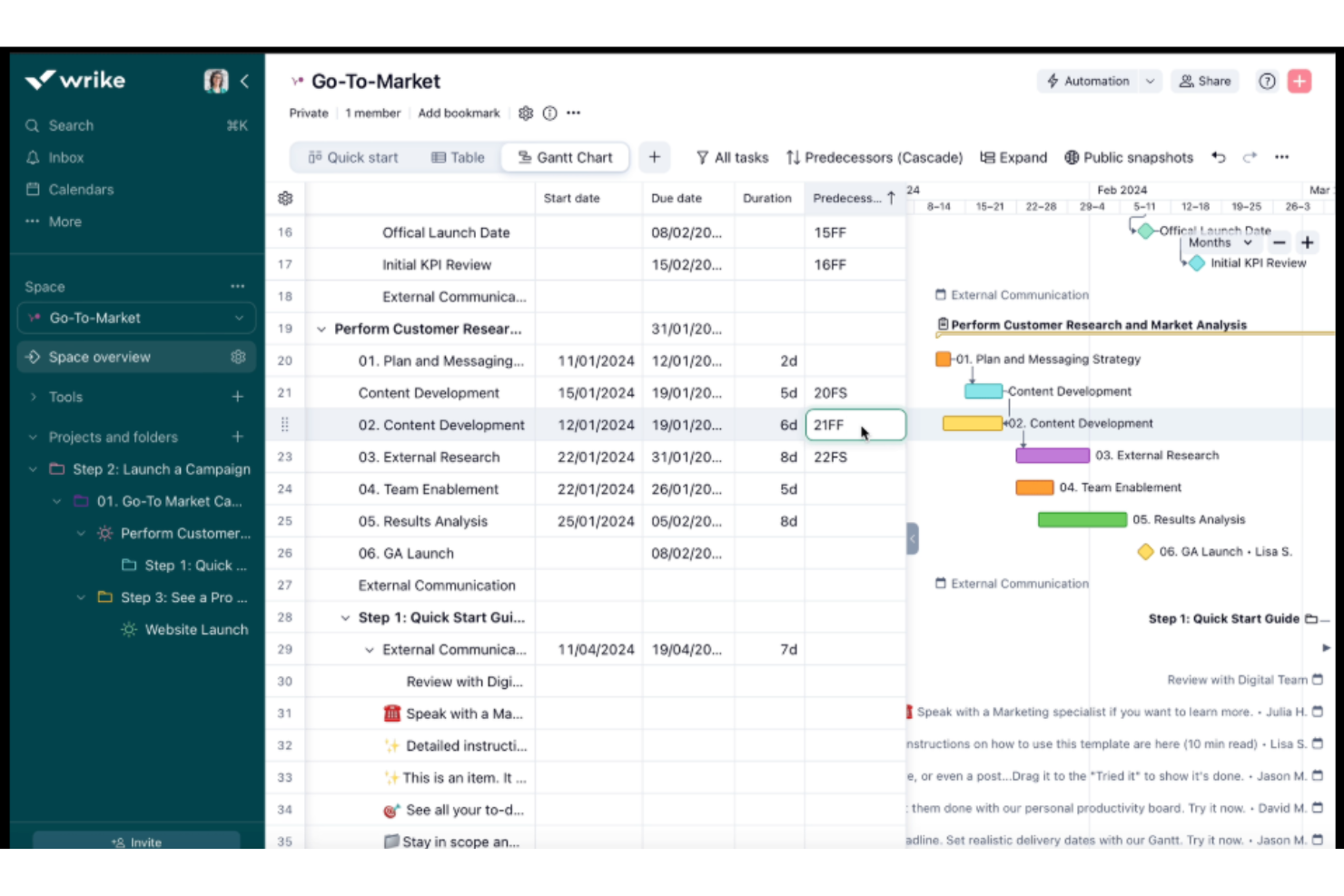
Task: Click the Add bookmark link
Action: click(x=459, y=113)
